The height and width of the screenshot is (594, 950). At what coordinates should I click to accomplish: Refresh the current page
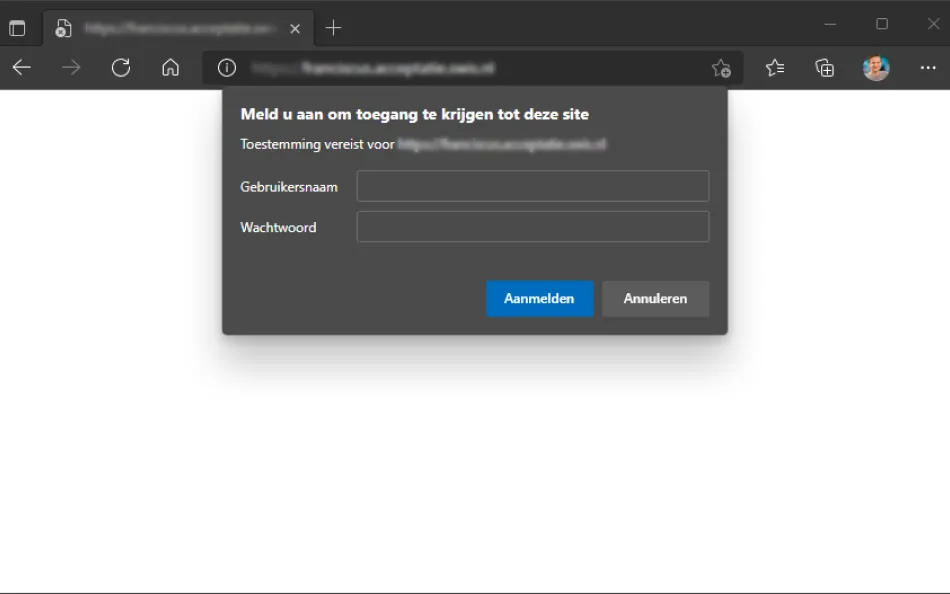click(x=121, y=67)
